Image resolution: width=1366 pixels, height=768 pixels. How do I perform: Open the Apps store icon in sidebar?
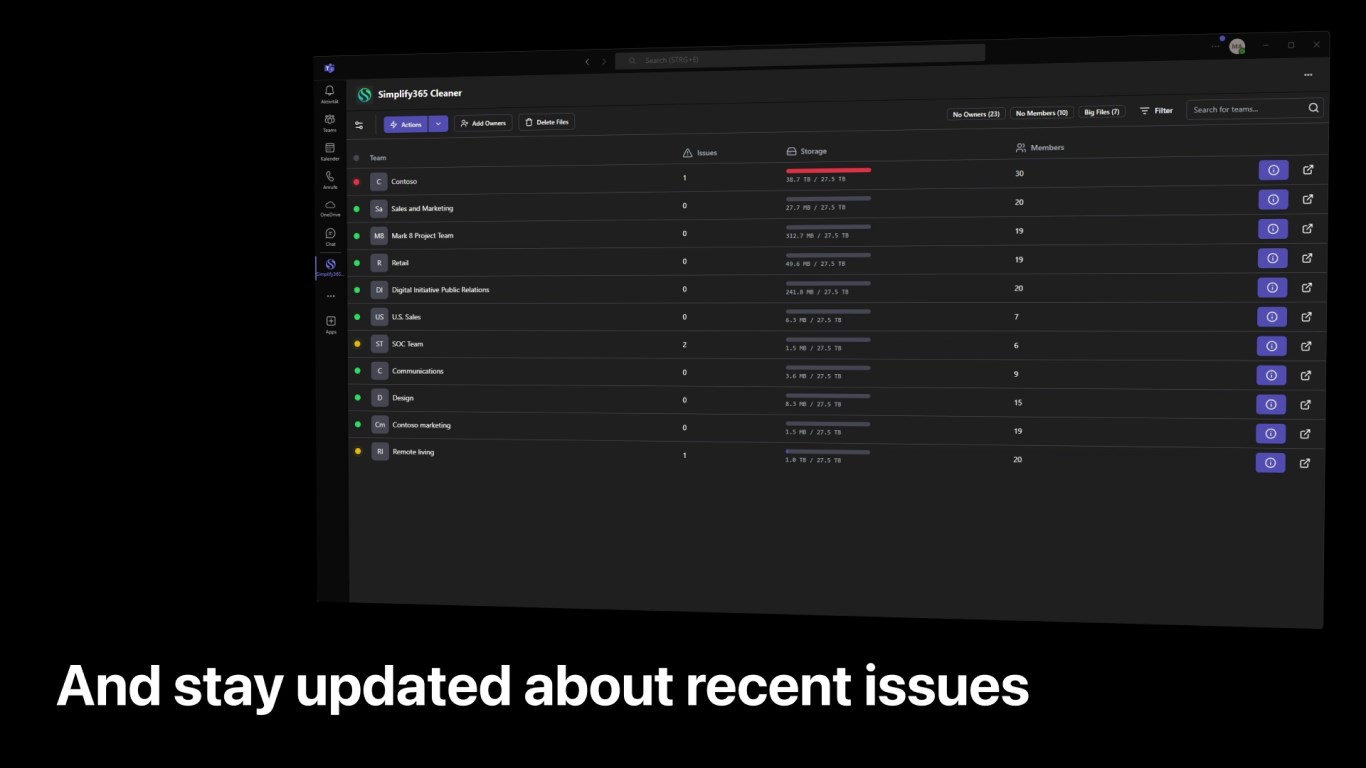click(331, 324)
